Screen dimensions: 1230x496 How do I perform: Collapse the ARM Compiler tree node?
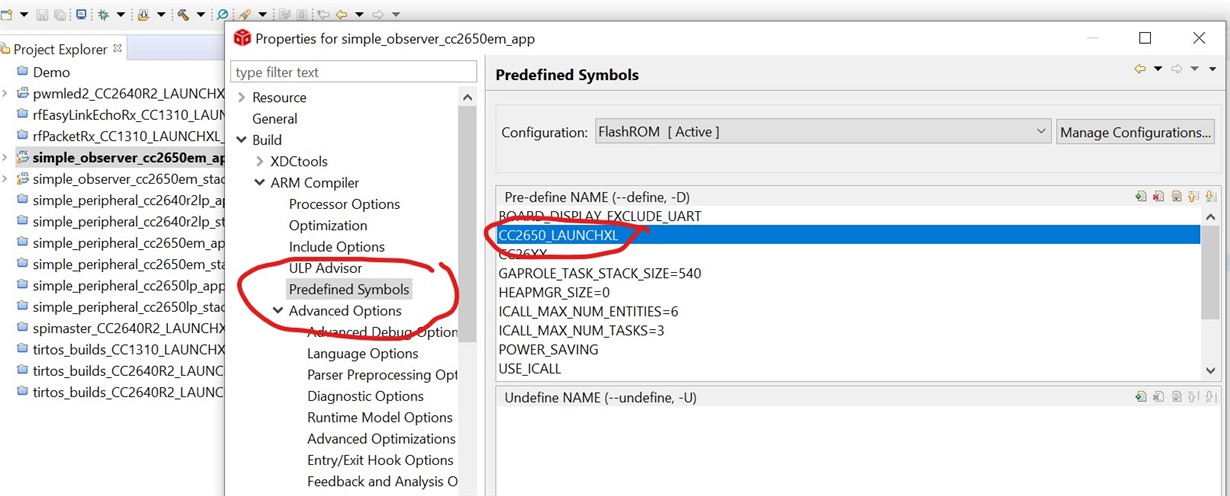[x=260, y=183]
